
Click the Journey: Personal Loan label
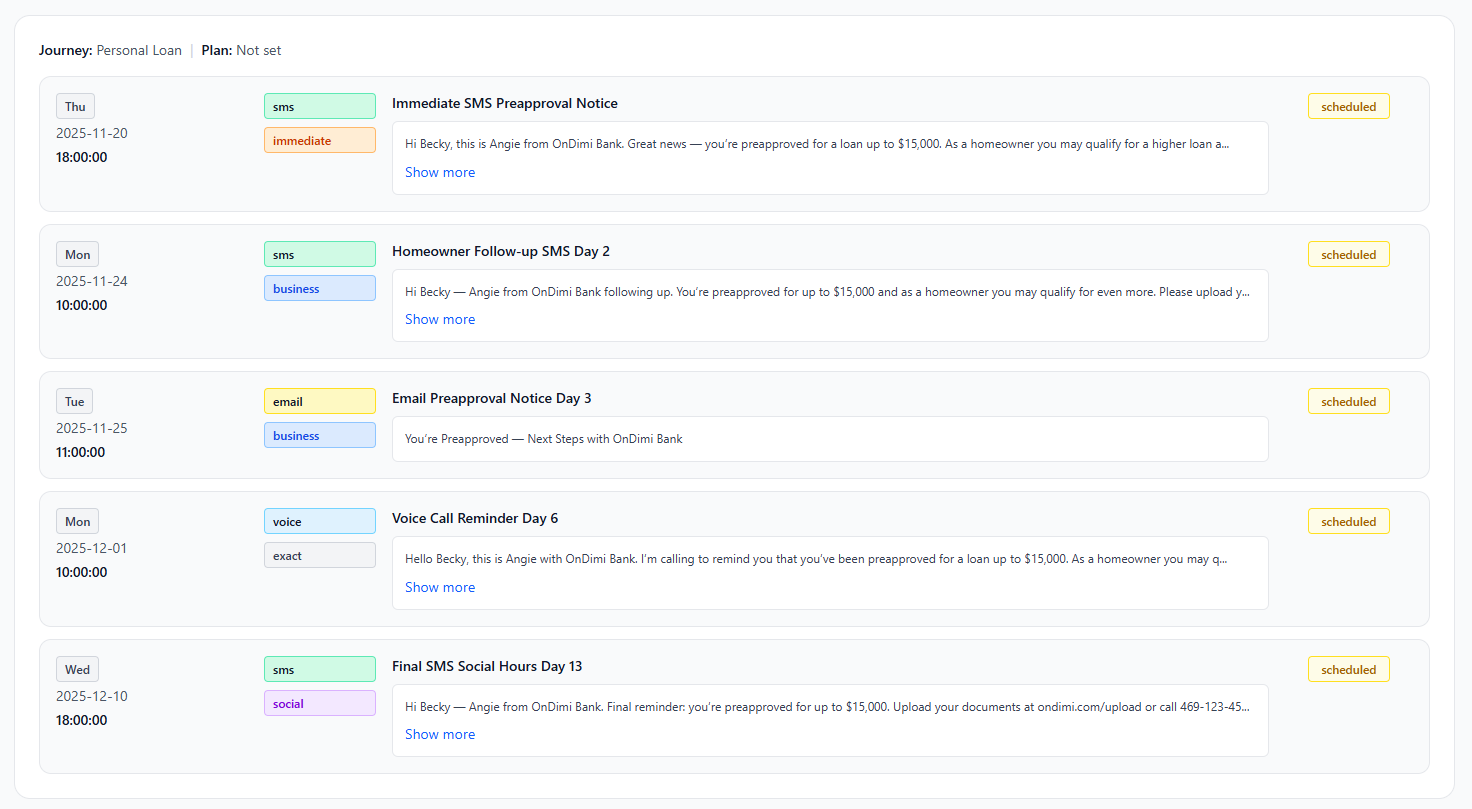(x=110, y=50)
